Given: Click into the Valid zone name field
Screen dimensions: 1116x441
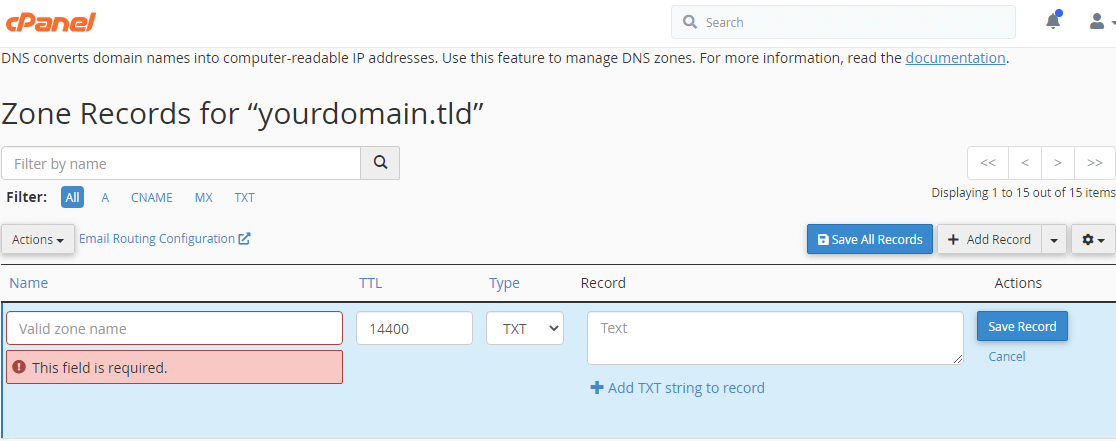Looking at the screenshot, I should [174, 328].
